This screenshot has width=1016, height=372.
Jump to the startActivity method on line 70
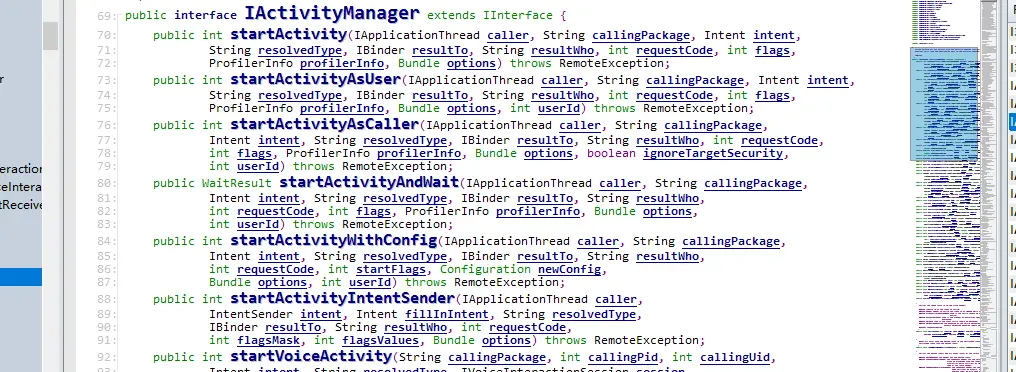tap(288, 34)
